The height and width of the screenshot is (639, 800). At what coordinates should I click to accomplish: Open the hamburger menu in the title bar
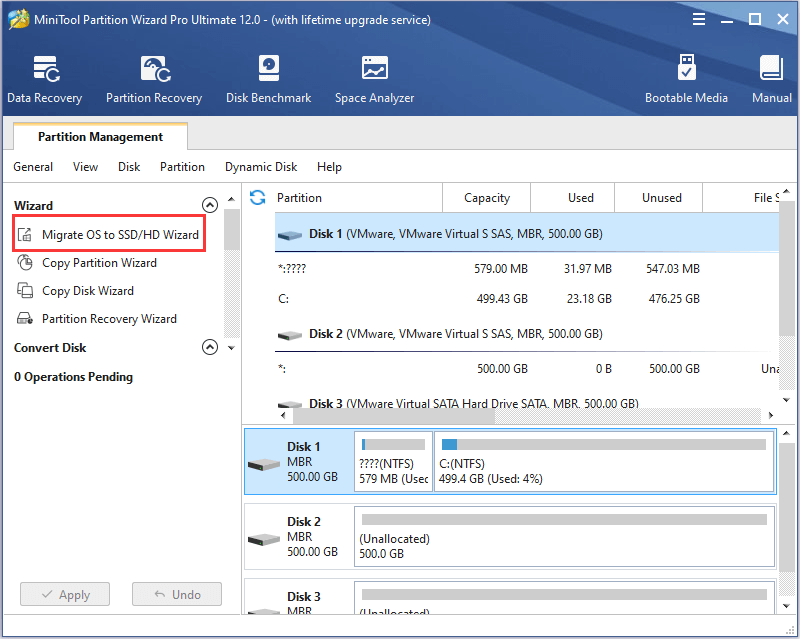pyautogui.click(x=699, y=19)
